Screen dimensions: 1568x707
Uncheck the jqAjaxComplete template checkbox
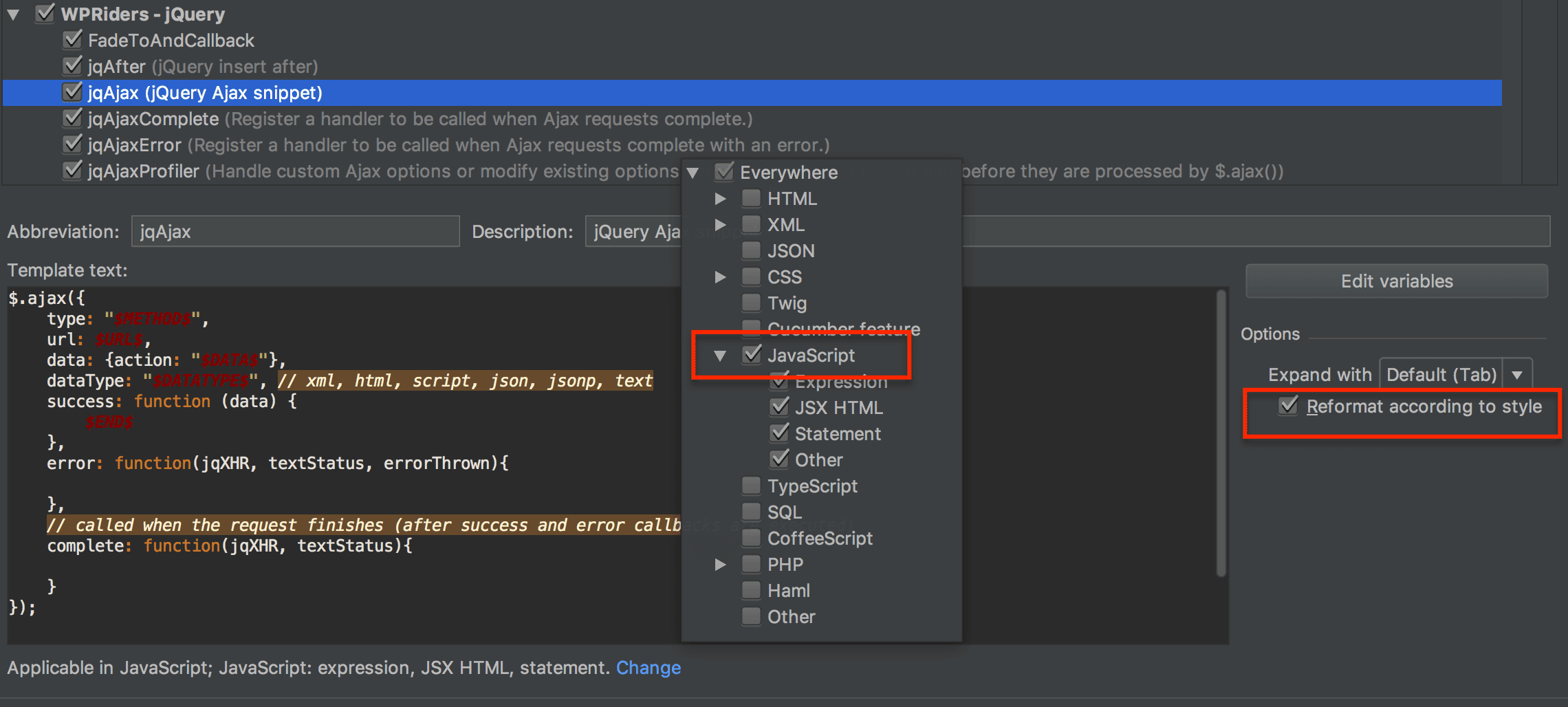coord(72,118)
